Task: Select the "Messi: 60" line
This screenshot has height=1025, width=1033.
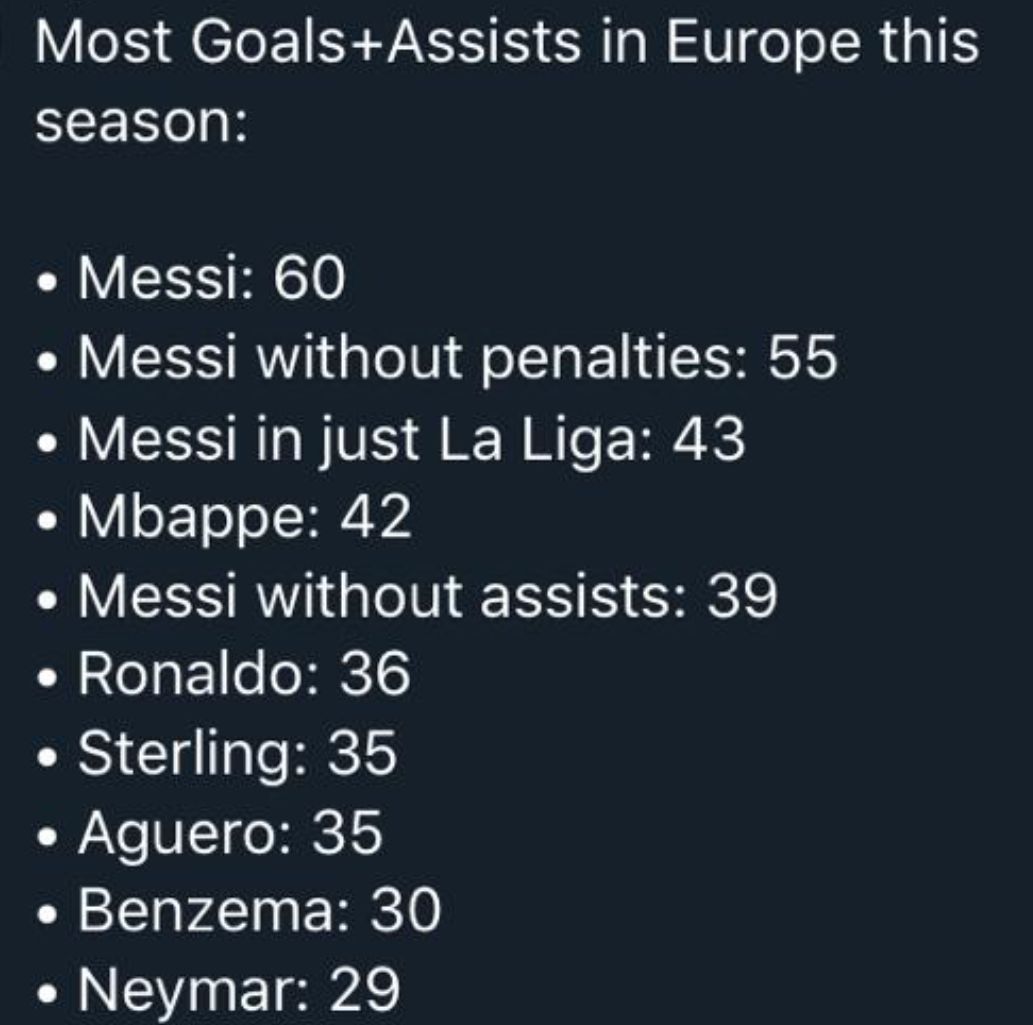Action: pyautogui.click(x=211, y=281)
